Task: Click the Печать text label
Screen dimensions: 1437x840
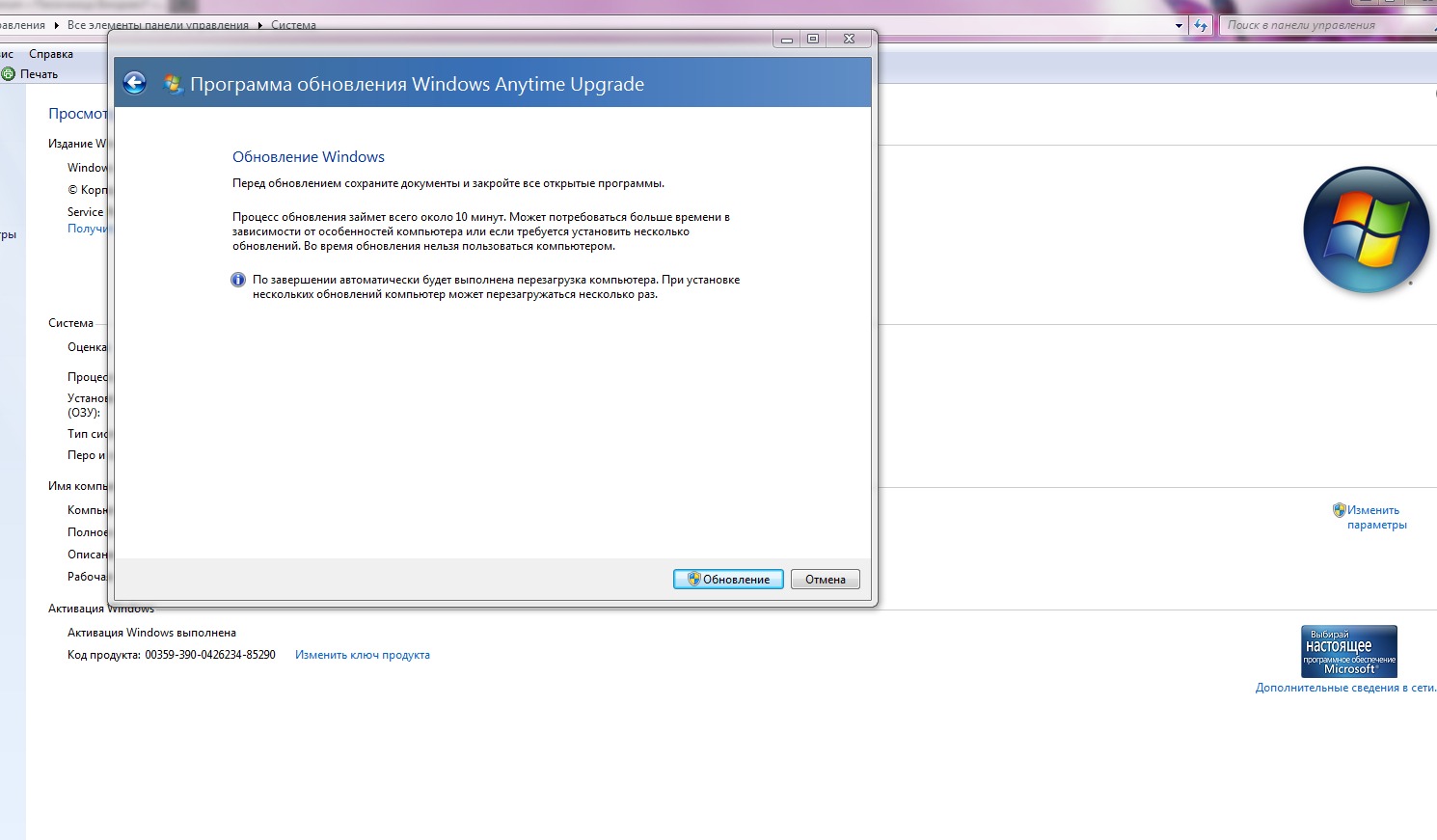Action: pos(39,73)
